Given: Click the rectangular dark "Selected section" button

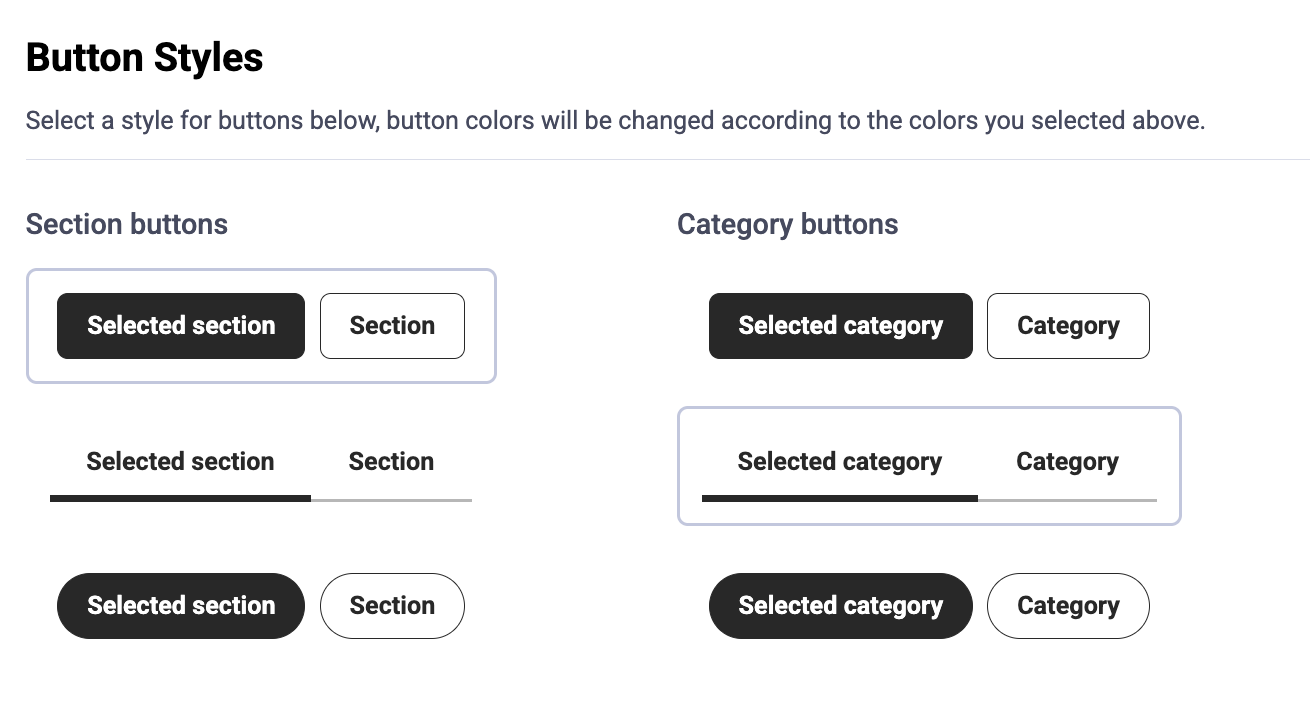Looking at the screenshot, I should 181,326.
